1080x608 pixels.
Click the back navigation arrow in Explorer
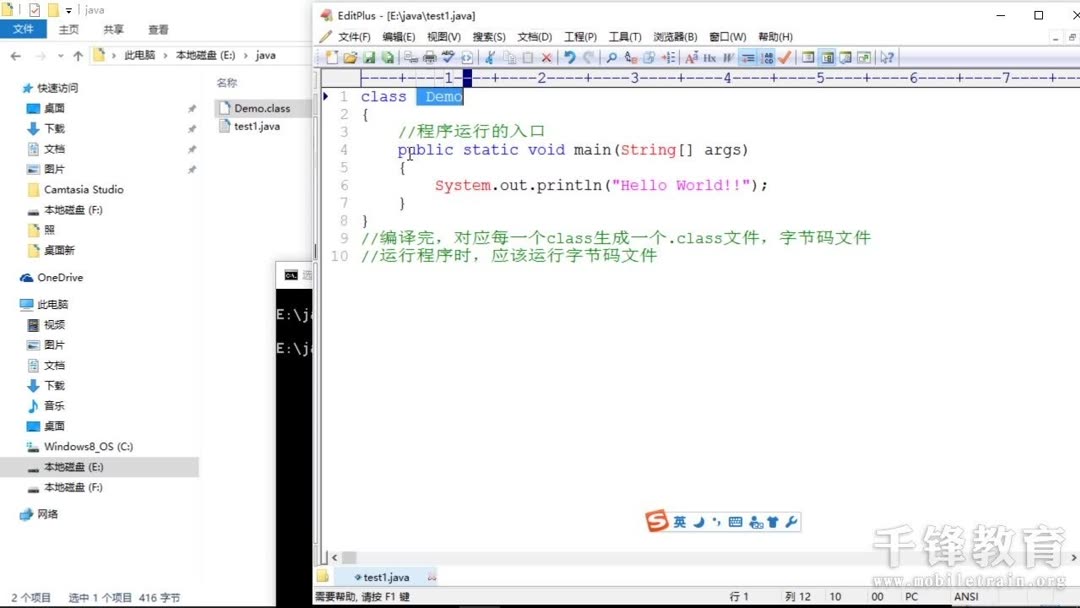[14, 57]
